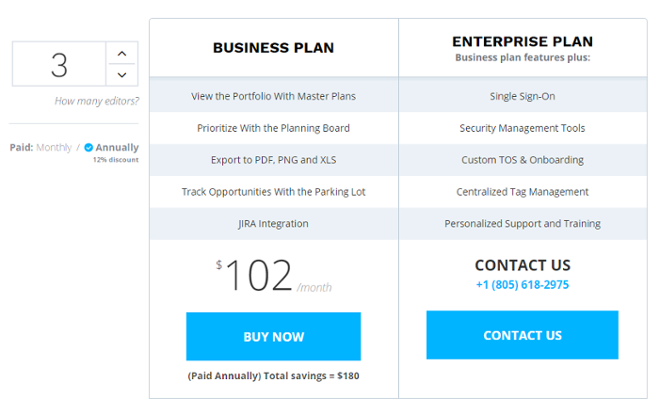The image size is (660, 414).
Task: Click the blue checkmark icon beside Annually
Action: click(x=89, y=147)
